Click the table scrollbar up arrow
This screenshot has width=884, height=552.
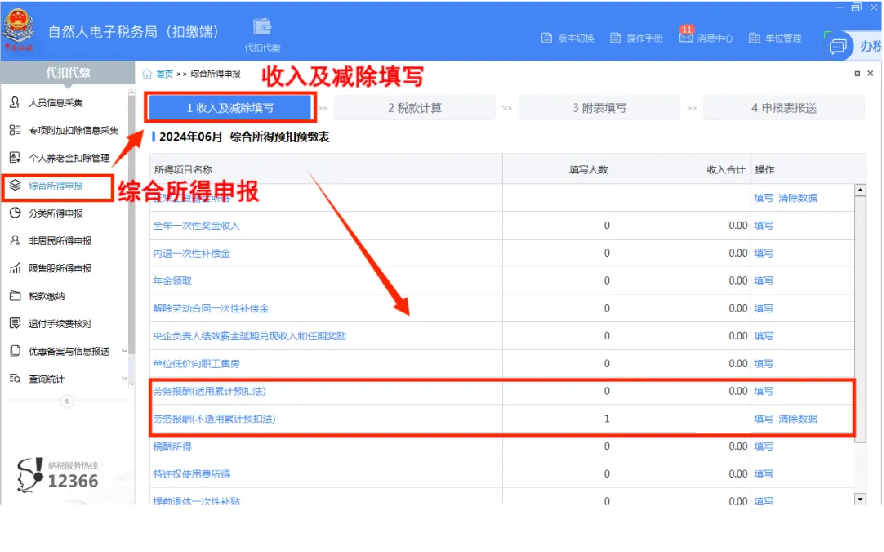(x=860, y=190)
